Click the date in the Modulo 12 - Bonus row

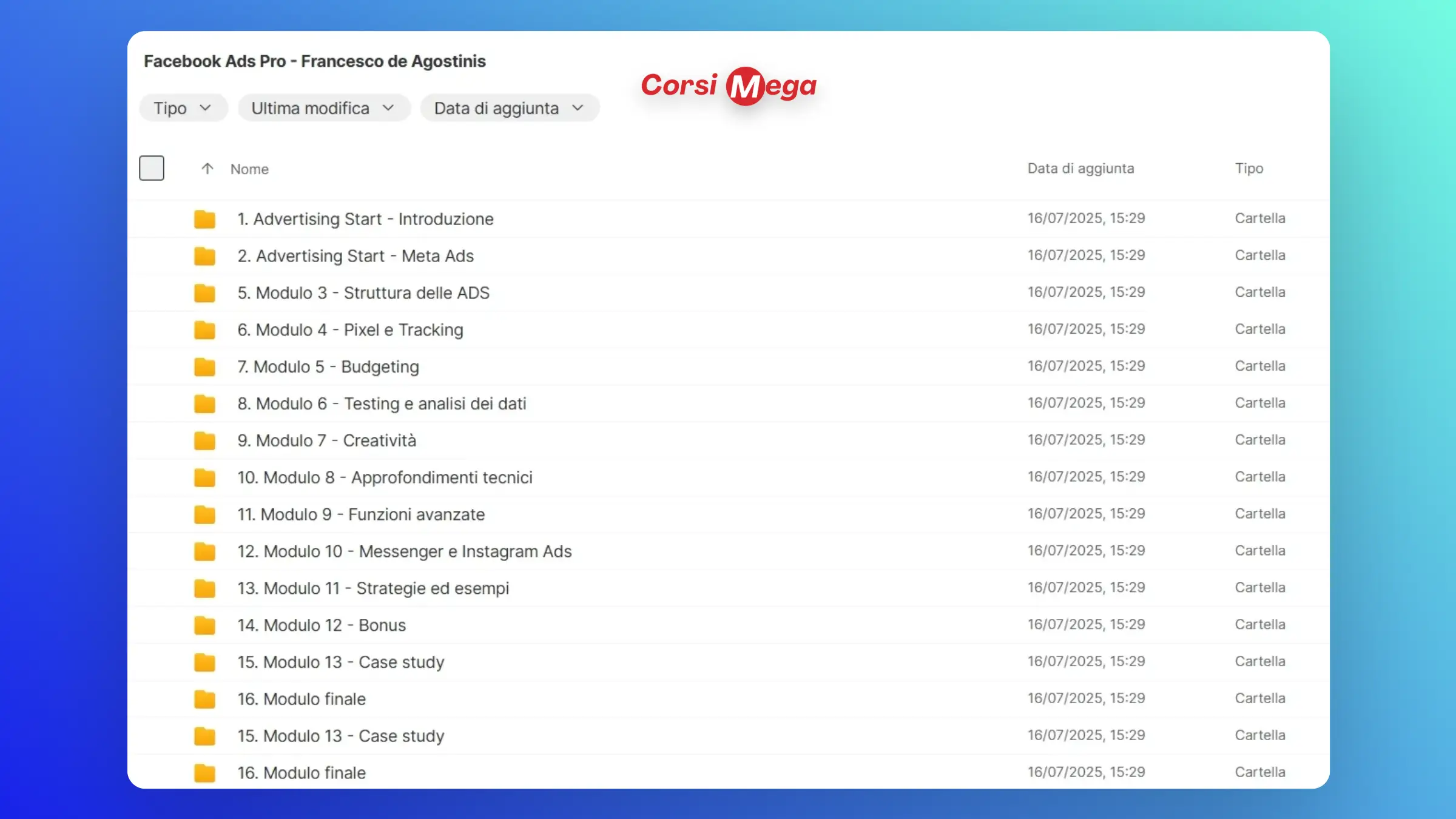(1086, 625)
